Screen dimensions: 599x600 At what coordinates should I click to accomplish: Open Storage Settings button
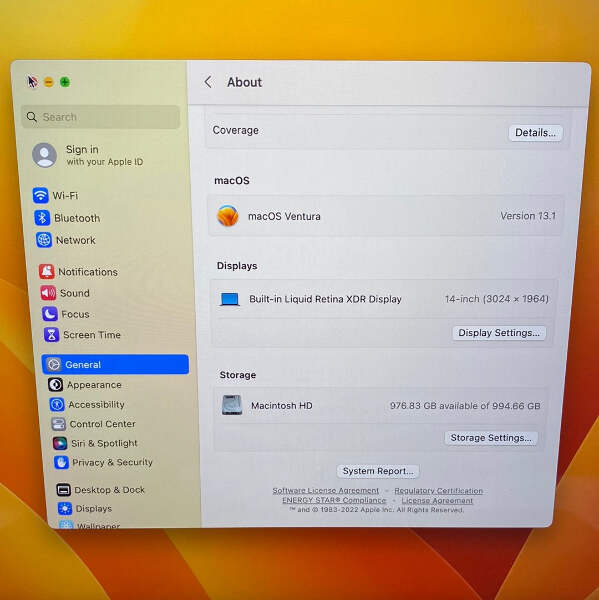(x=491, y=438)
